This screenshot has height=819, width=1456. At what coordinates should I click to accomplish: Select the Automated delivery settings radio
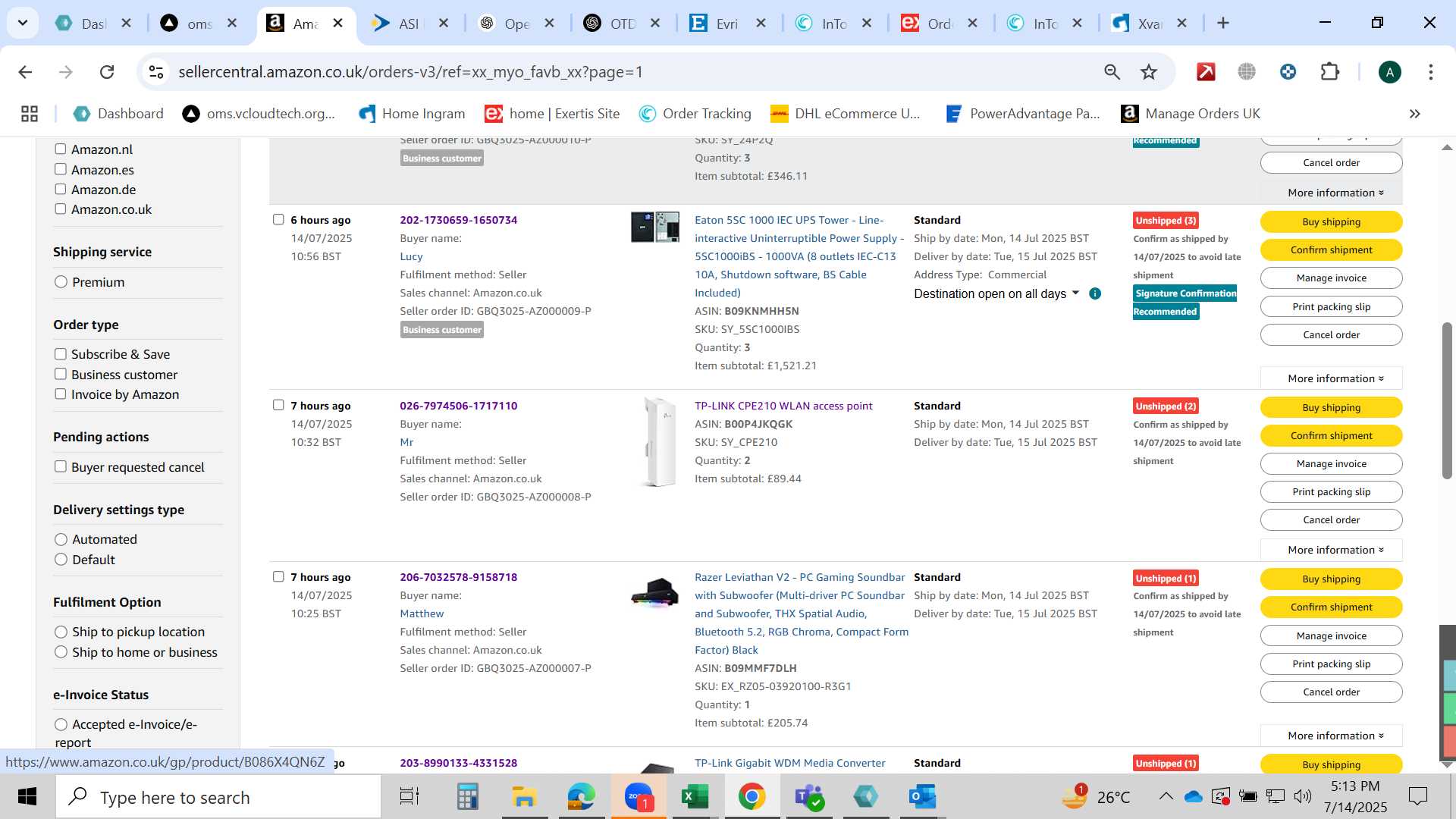[x=61, y=539]
